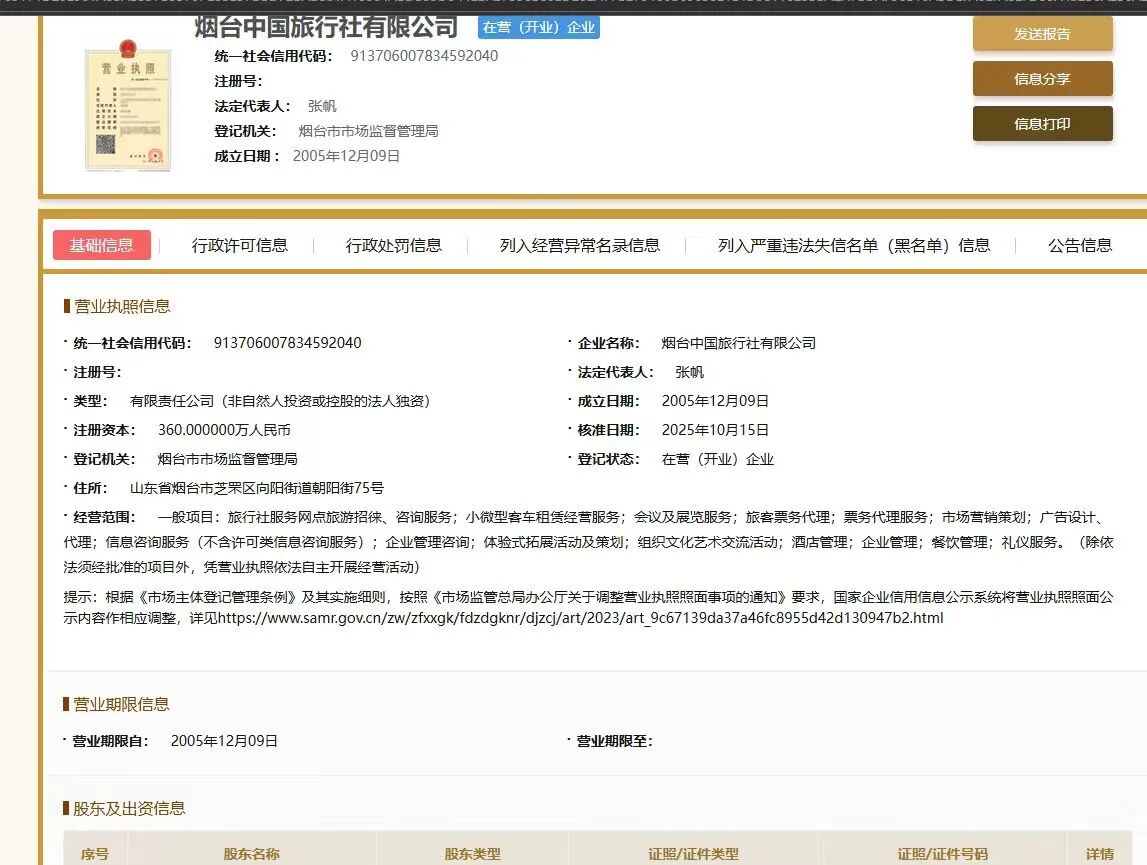Click the 证照/证件号码 column header
The width and height of the screenshot is (1147, 865).
[x=943, y=854]
